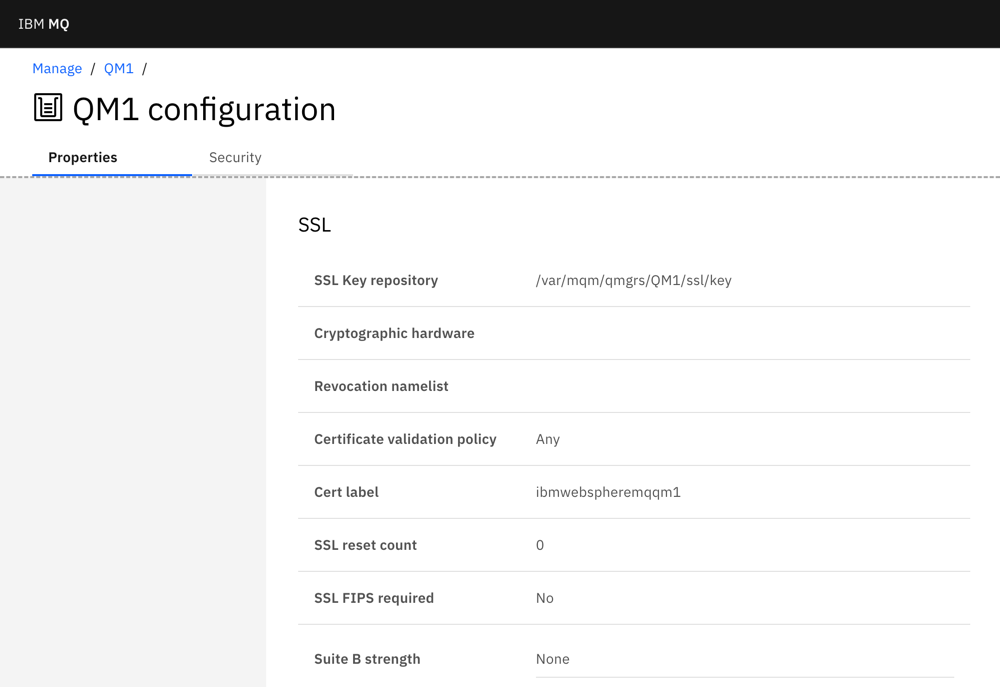Click the Certificate validation policy label
This screenshot has height=687, width=1000.
[405, 440]
